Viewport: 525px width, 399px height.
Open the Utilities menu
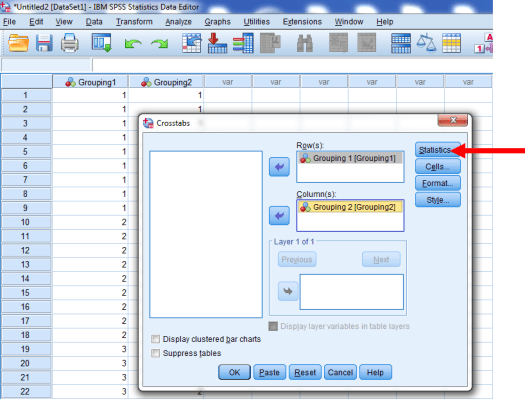[256, 22]
